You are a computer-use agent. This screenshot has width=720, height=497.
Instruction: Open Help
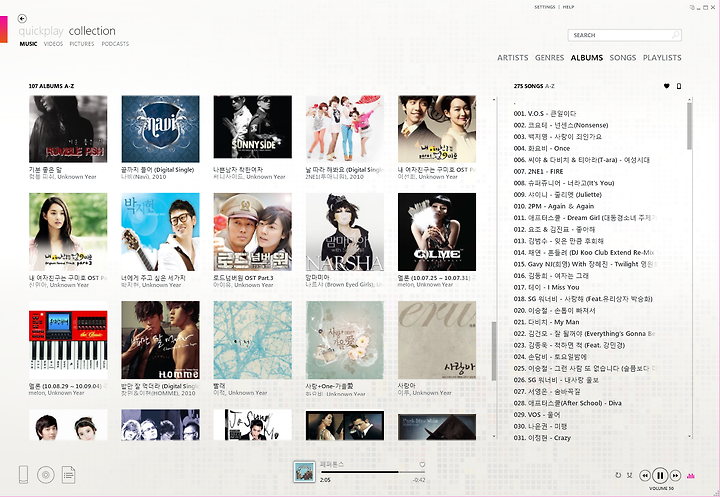pyautogui.click(x=568, y=7)
